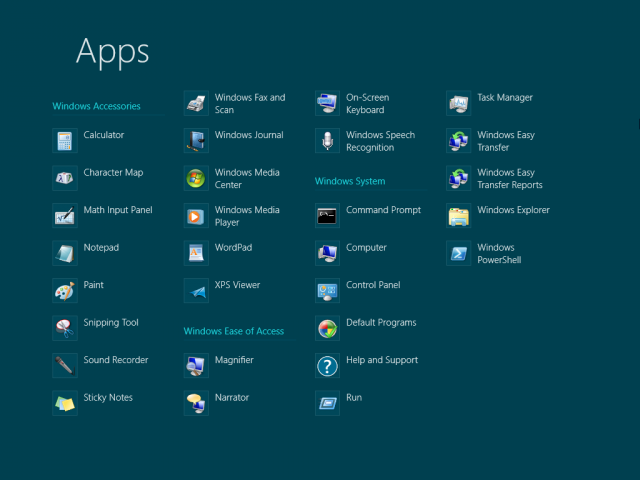Launch Sound Recorder microphone icon
640x480 pixels.
(65, 366)
